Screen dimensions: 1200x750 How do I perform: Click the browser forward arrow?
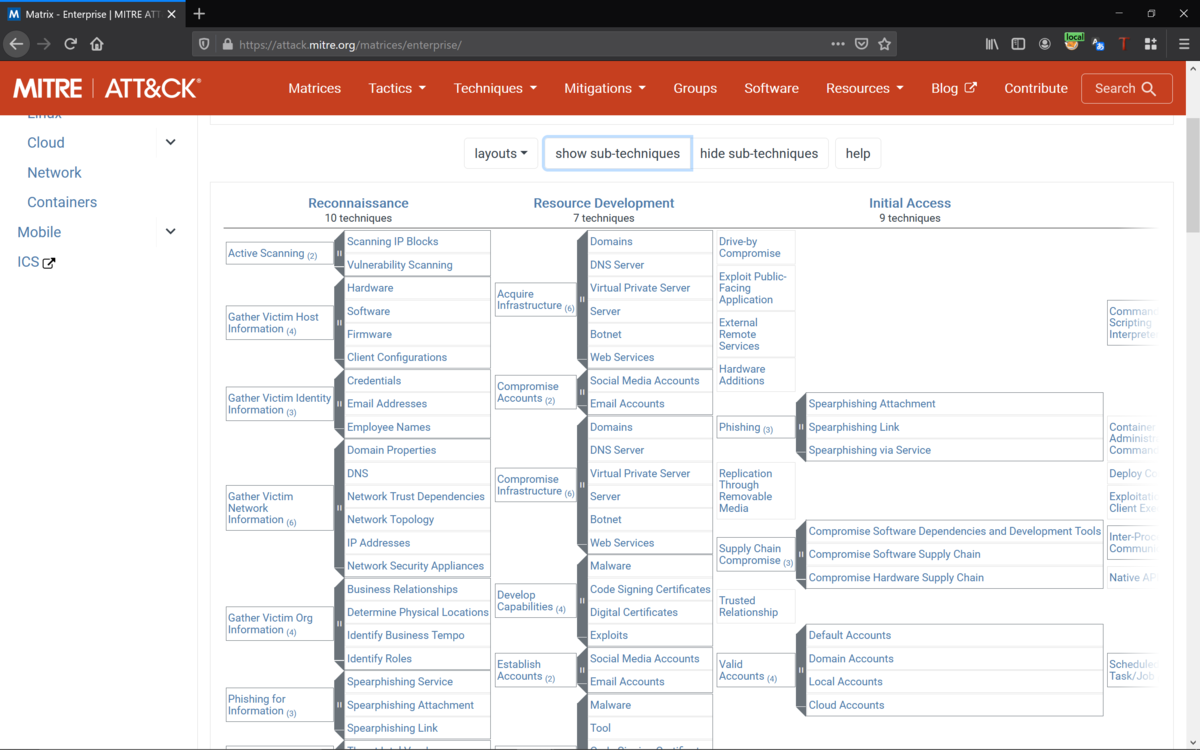click(43, 44)
